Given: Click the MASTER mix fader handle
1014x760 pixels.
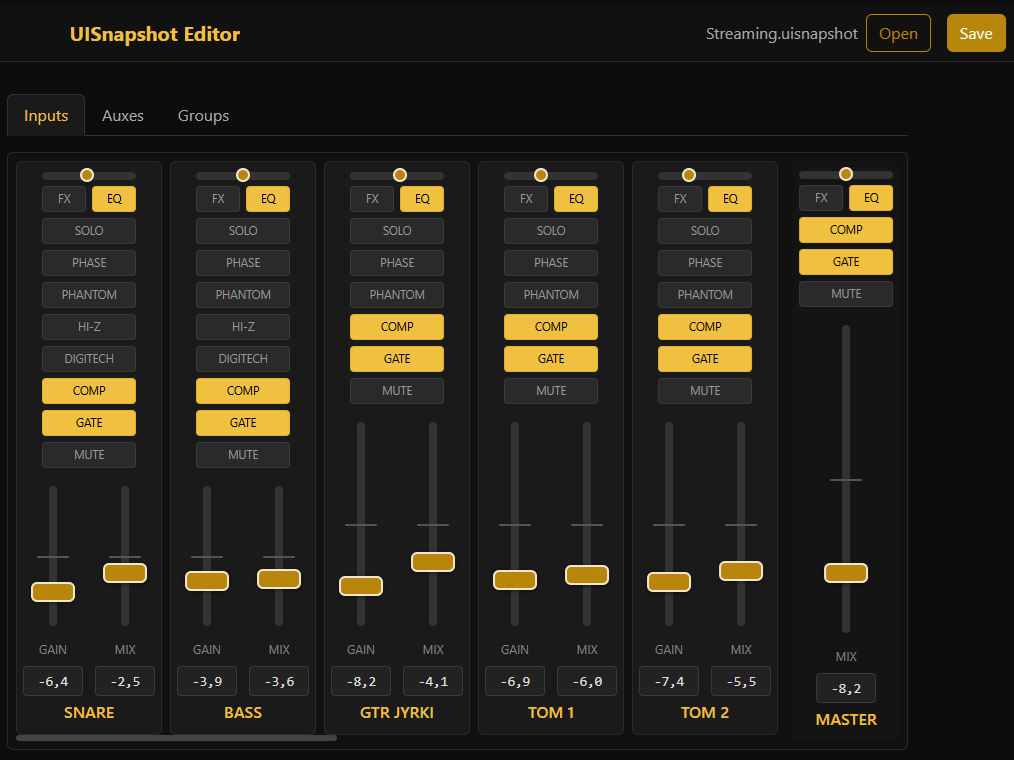Looking at the screenshot, I should pyautogui.click(x=846, y=573).
